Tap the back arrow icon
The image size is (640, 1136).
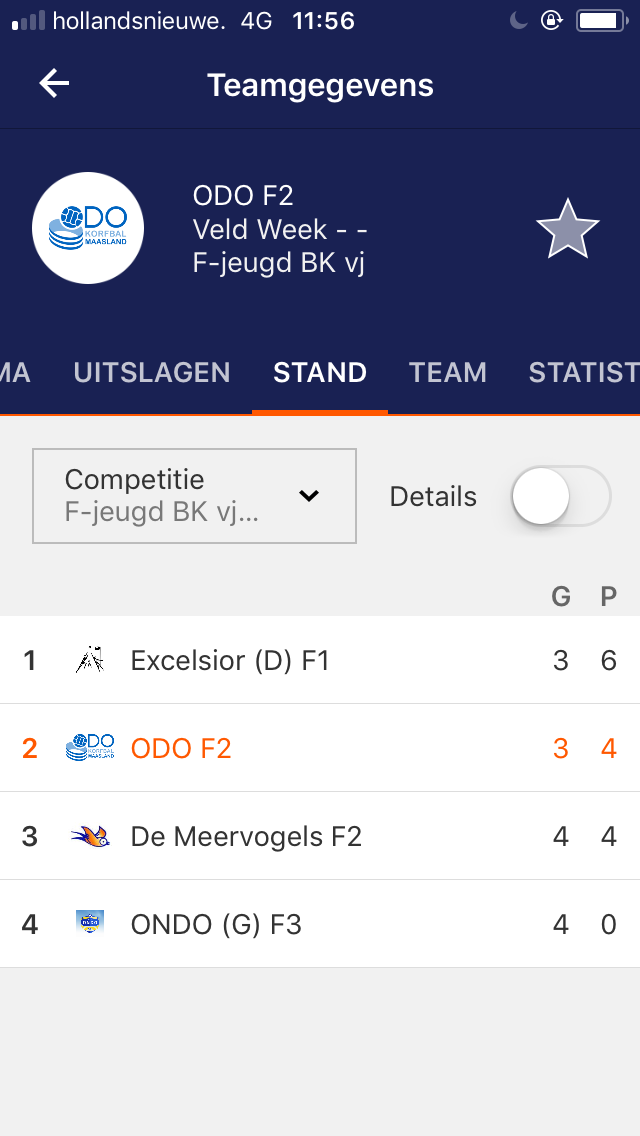pyautogui.click(x=54, y=84)
